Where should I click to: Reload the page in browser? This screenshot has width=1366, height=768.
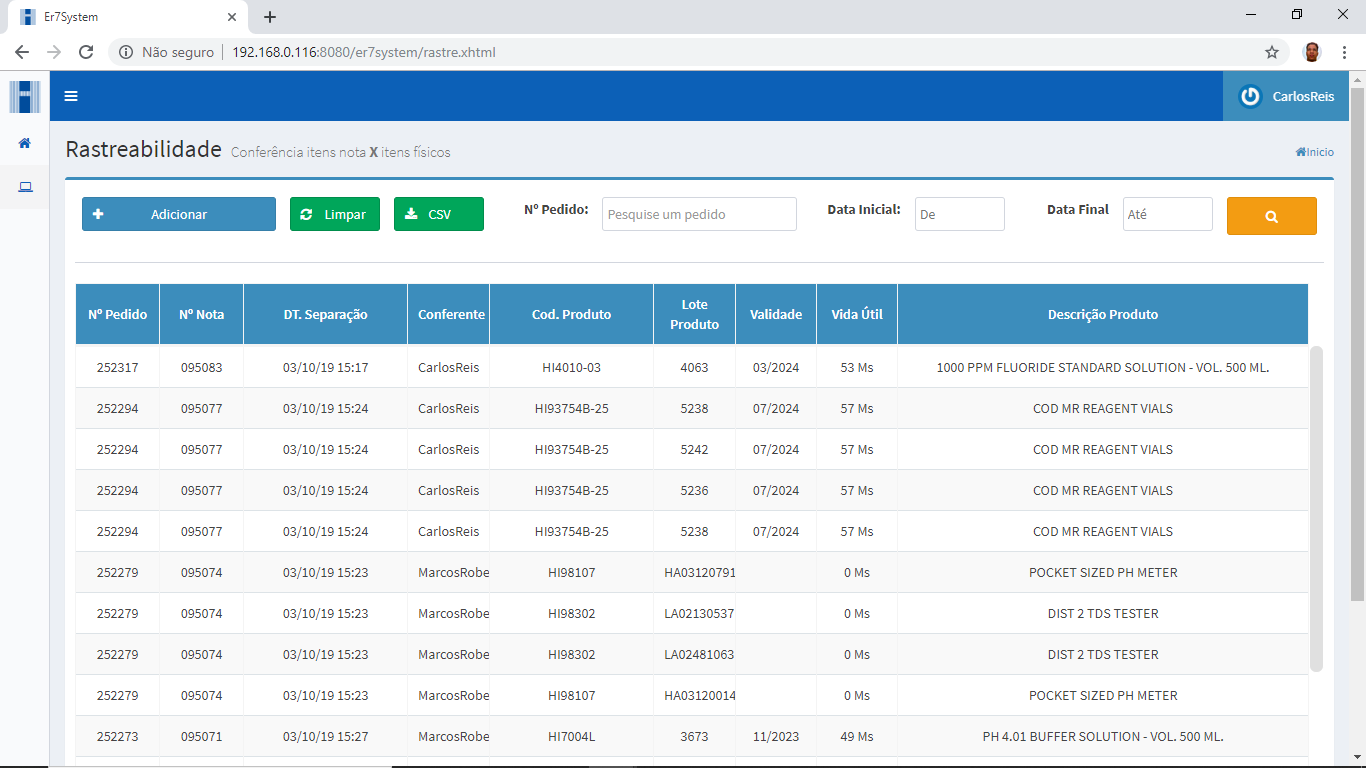point(86,52)
